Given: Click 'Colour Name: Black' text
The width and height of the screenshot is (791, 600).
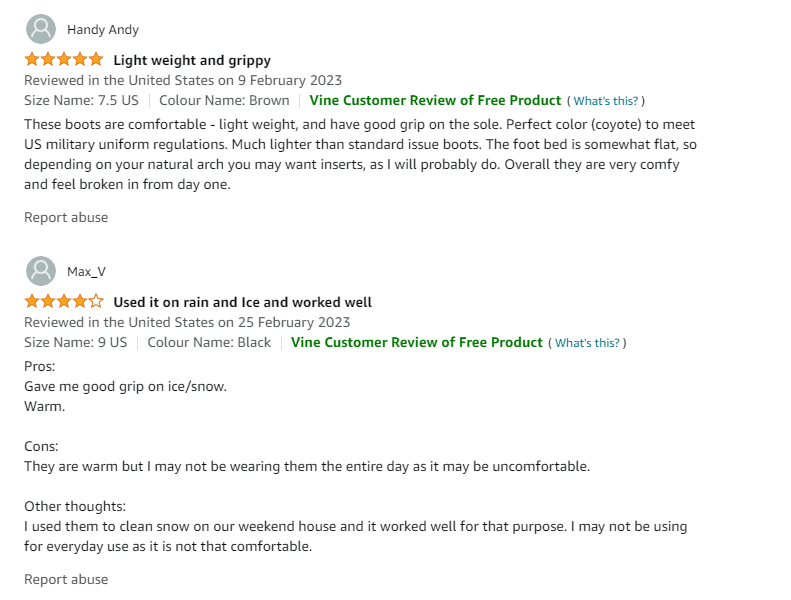Looking at the screenshot, I should (209, 343).
